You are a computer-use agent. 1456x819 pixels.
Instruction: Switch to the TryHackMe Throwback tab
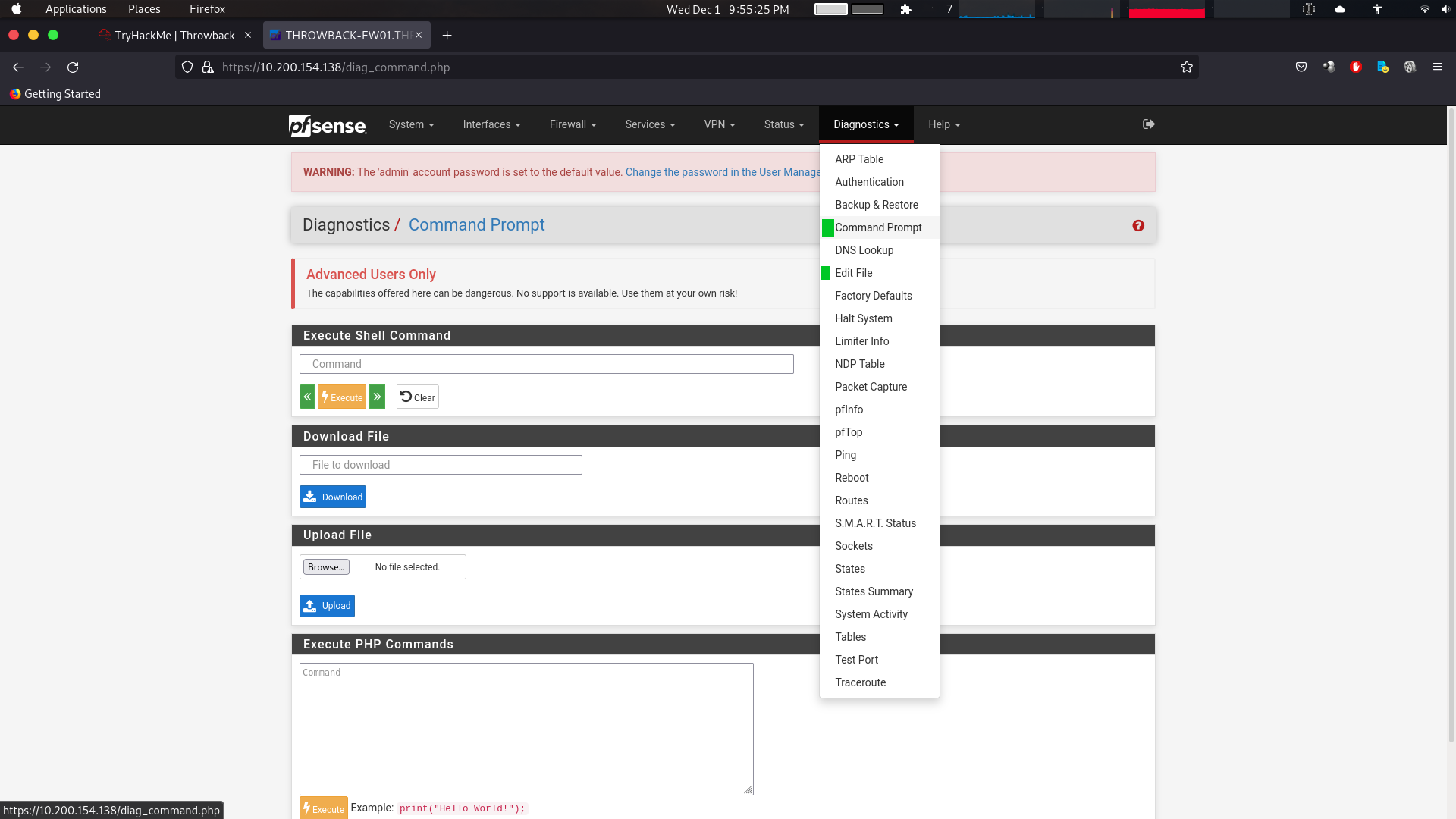[x=173, y=35]
